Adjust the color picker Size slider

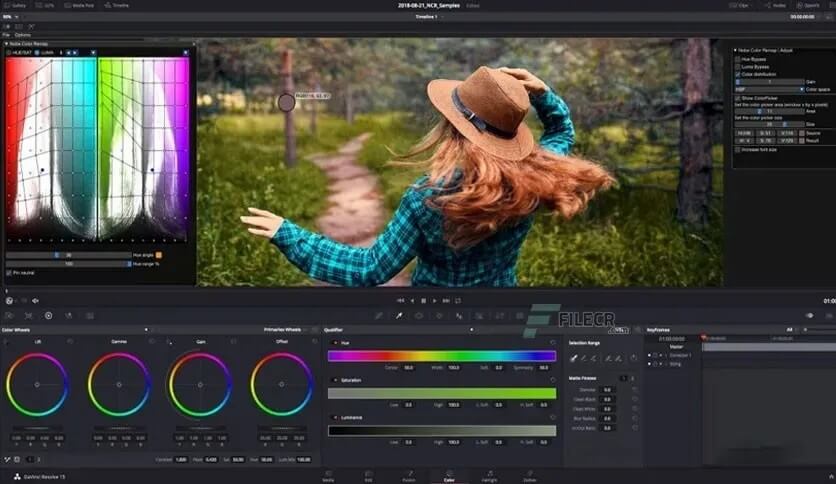(769, 124)
